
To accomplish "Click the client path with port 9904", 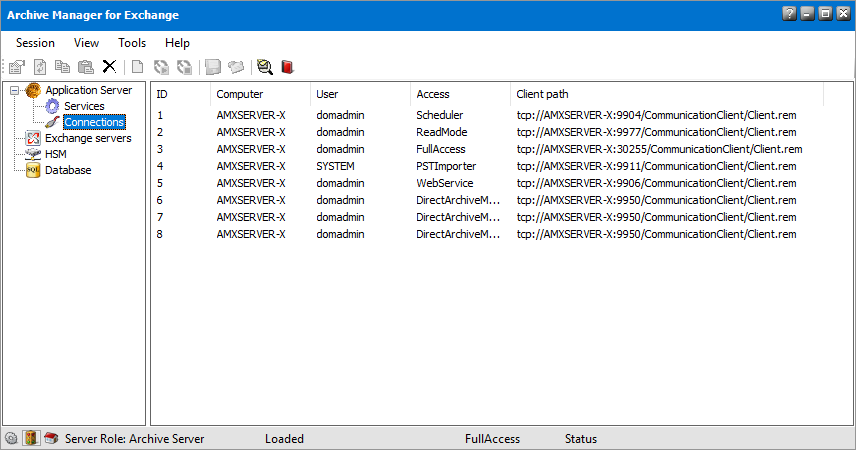I will click(656, 115).
